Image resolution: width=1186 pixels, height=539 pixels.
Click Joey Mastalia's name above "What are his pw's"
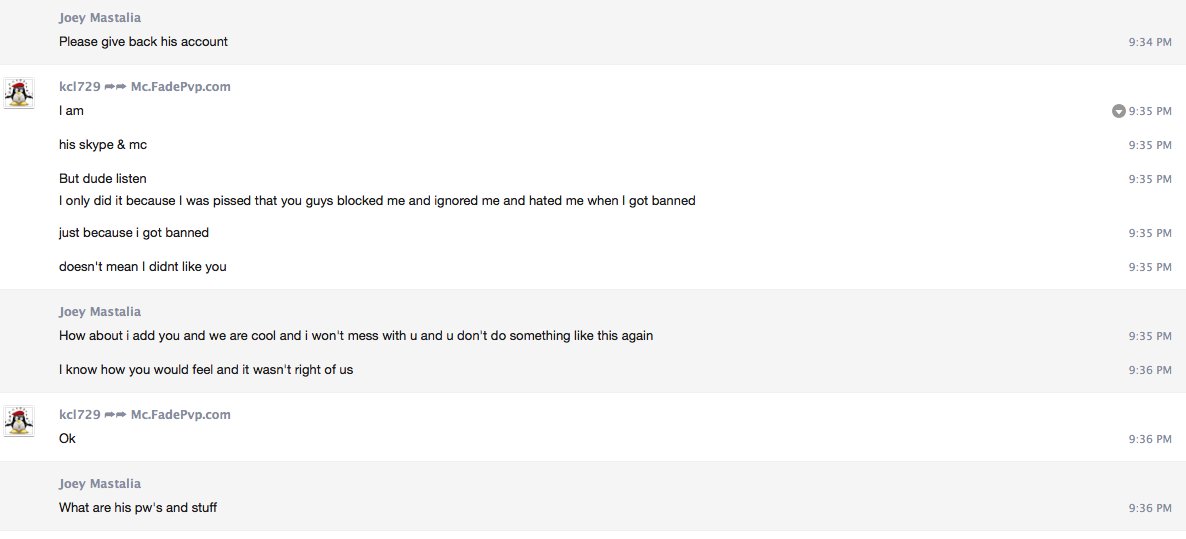(100, 484)
